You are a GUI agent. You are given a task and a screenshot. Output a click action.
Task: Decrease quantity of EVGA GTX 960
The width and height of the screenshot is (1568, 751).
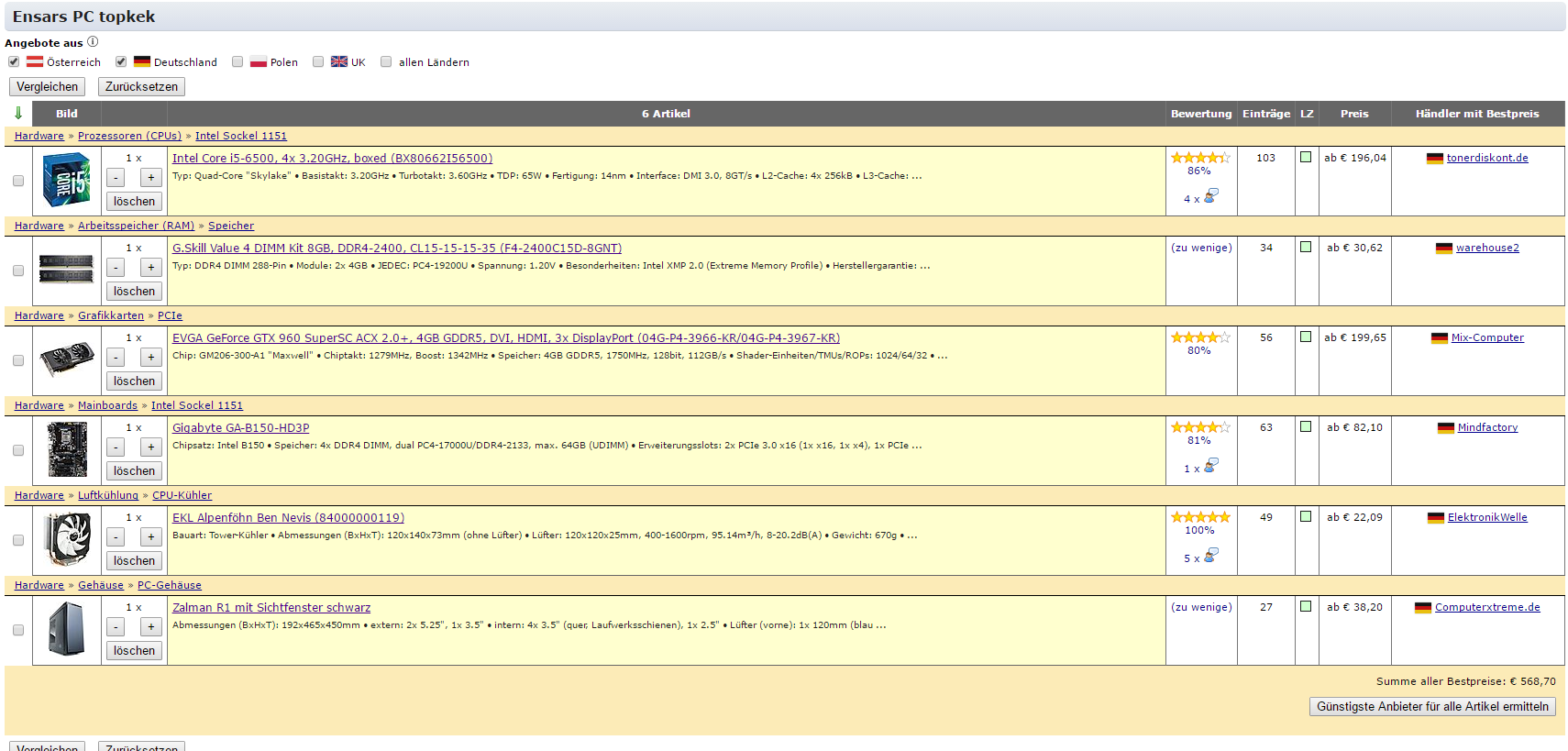point(116,357)
